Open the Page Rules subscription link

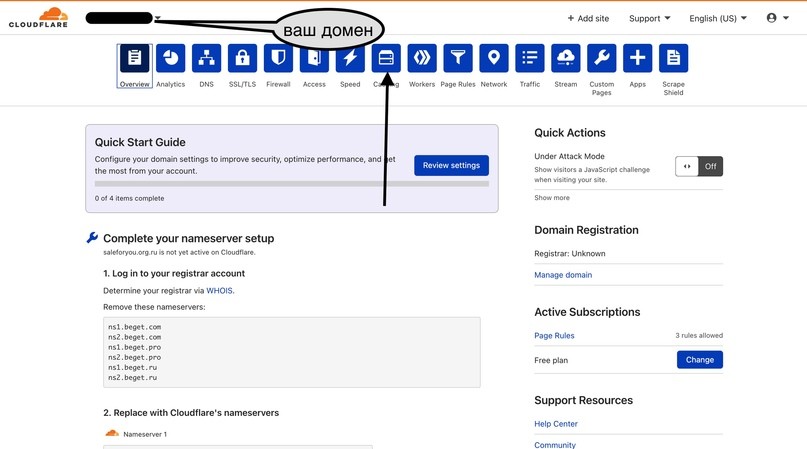click(x=554, y=335)
